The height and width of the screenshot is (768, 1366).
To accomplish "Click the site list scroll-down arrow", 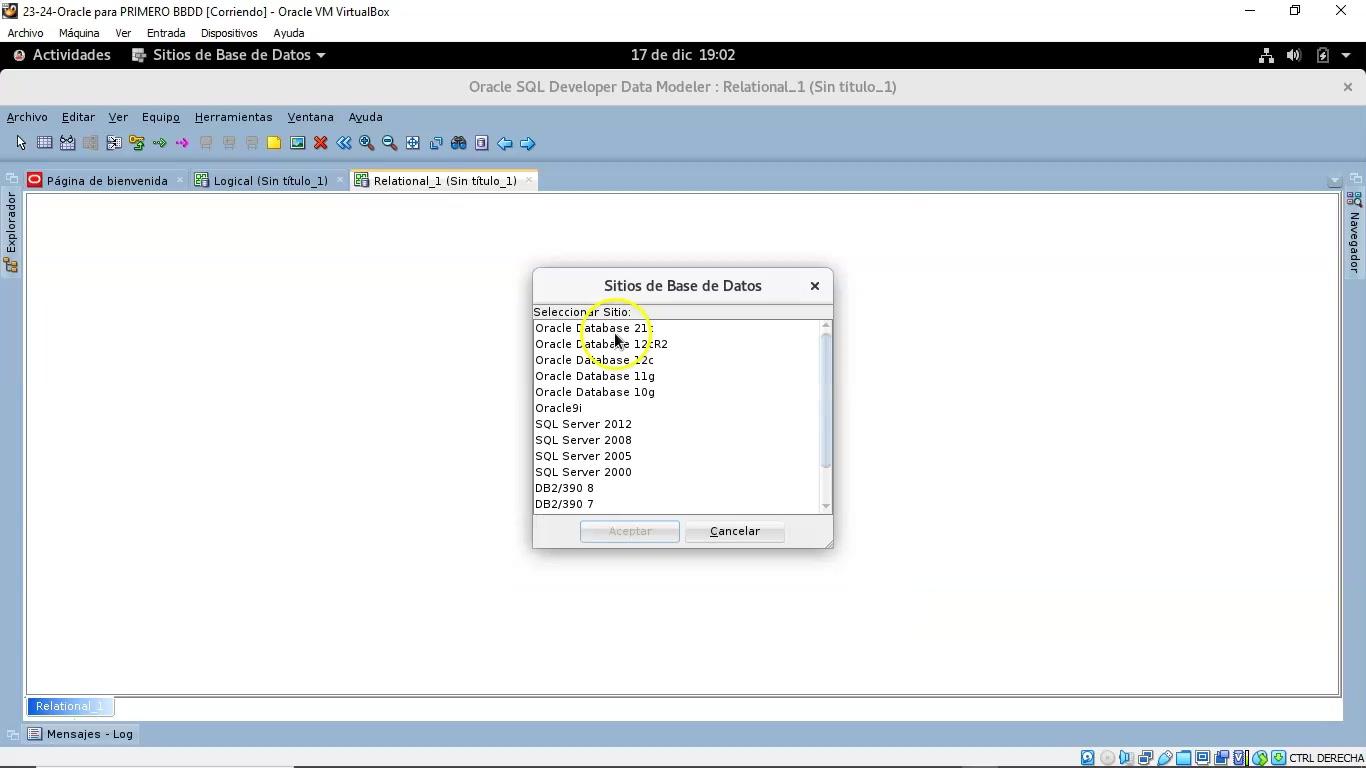I will click(x=826, y=506).
